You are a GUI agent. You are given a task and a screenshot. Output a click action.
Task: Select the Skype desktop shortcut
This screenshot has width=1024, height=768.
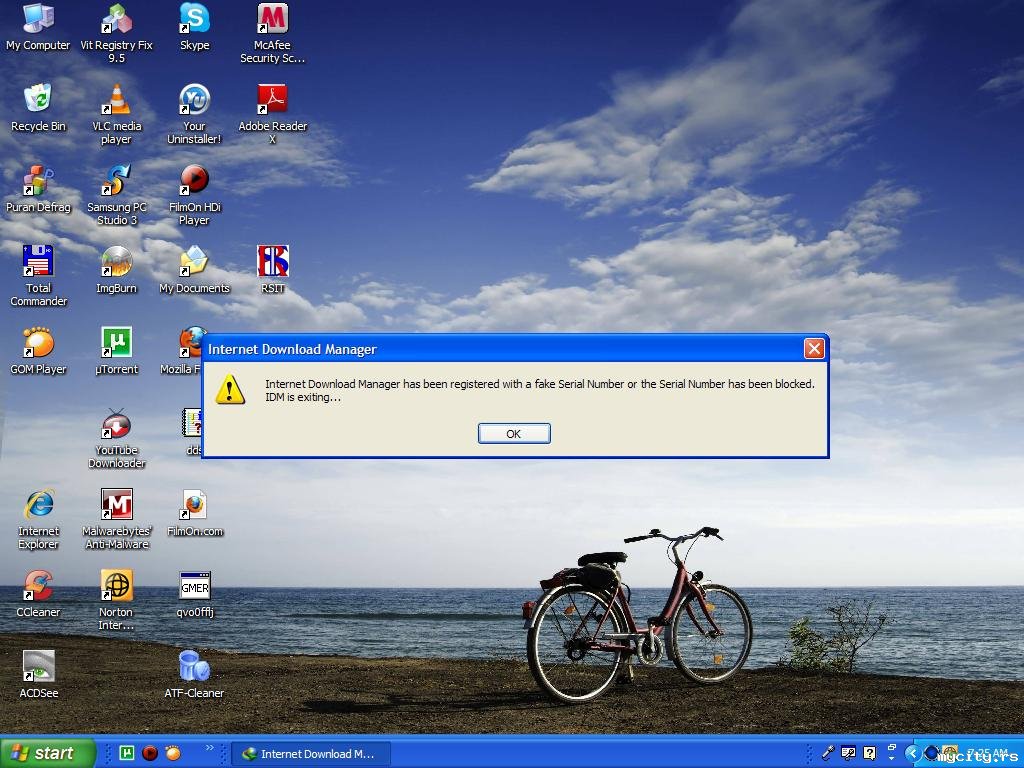195,27
